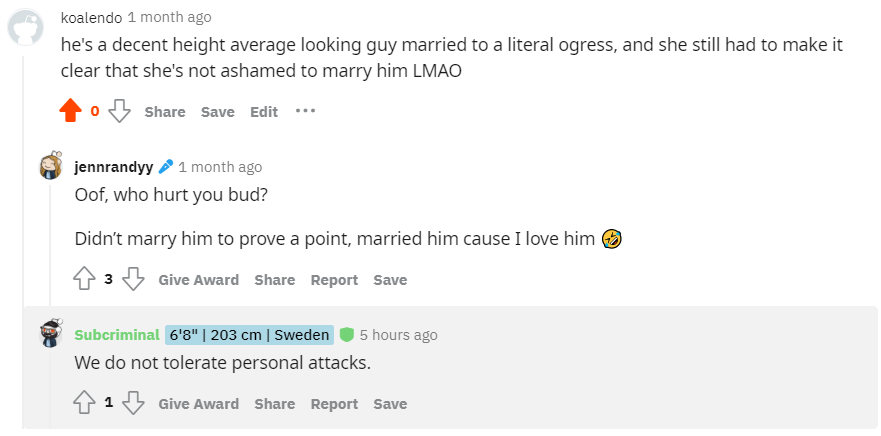Open koalendo's user profile link
The height and width of the screenshot is (436, 881).
point(92,17)
